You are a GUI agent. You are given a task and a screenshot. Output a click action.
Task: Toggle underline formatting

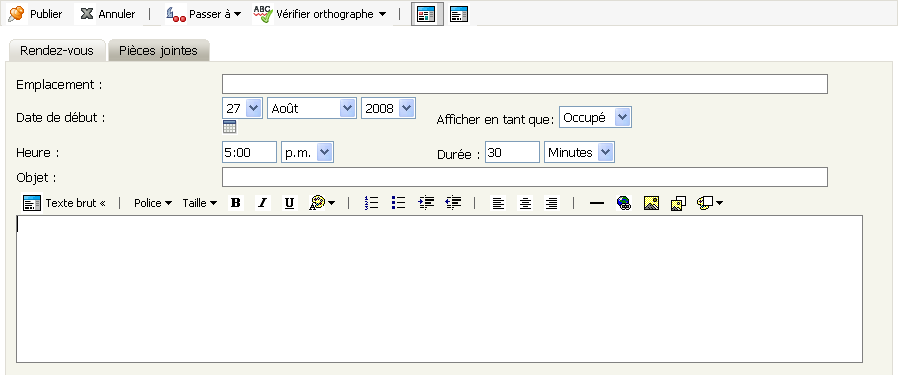[x=290, y=203]
